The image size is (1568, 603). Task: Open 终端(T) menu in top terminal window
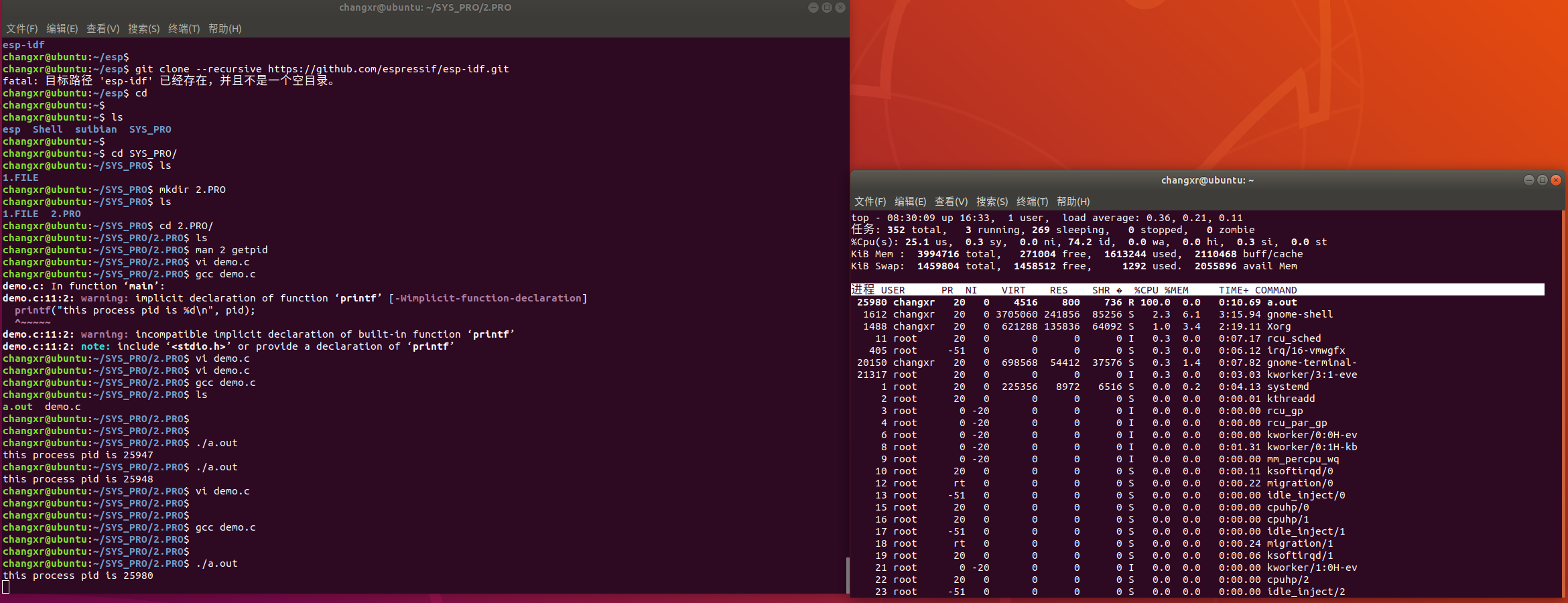(1033, 202)
